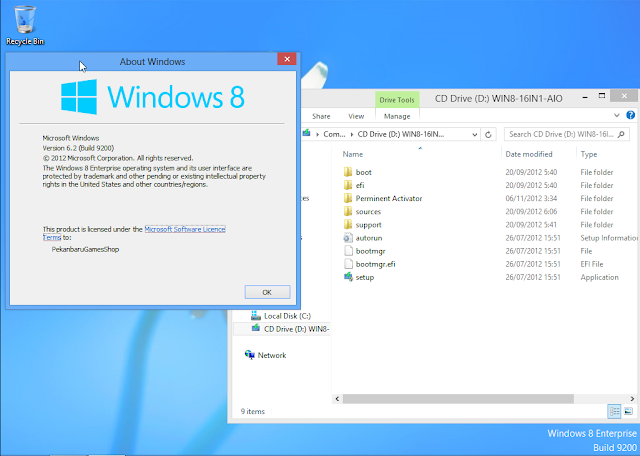Select the efi folder icon
The image size is (640, 456).
[x=348, y=185]
